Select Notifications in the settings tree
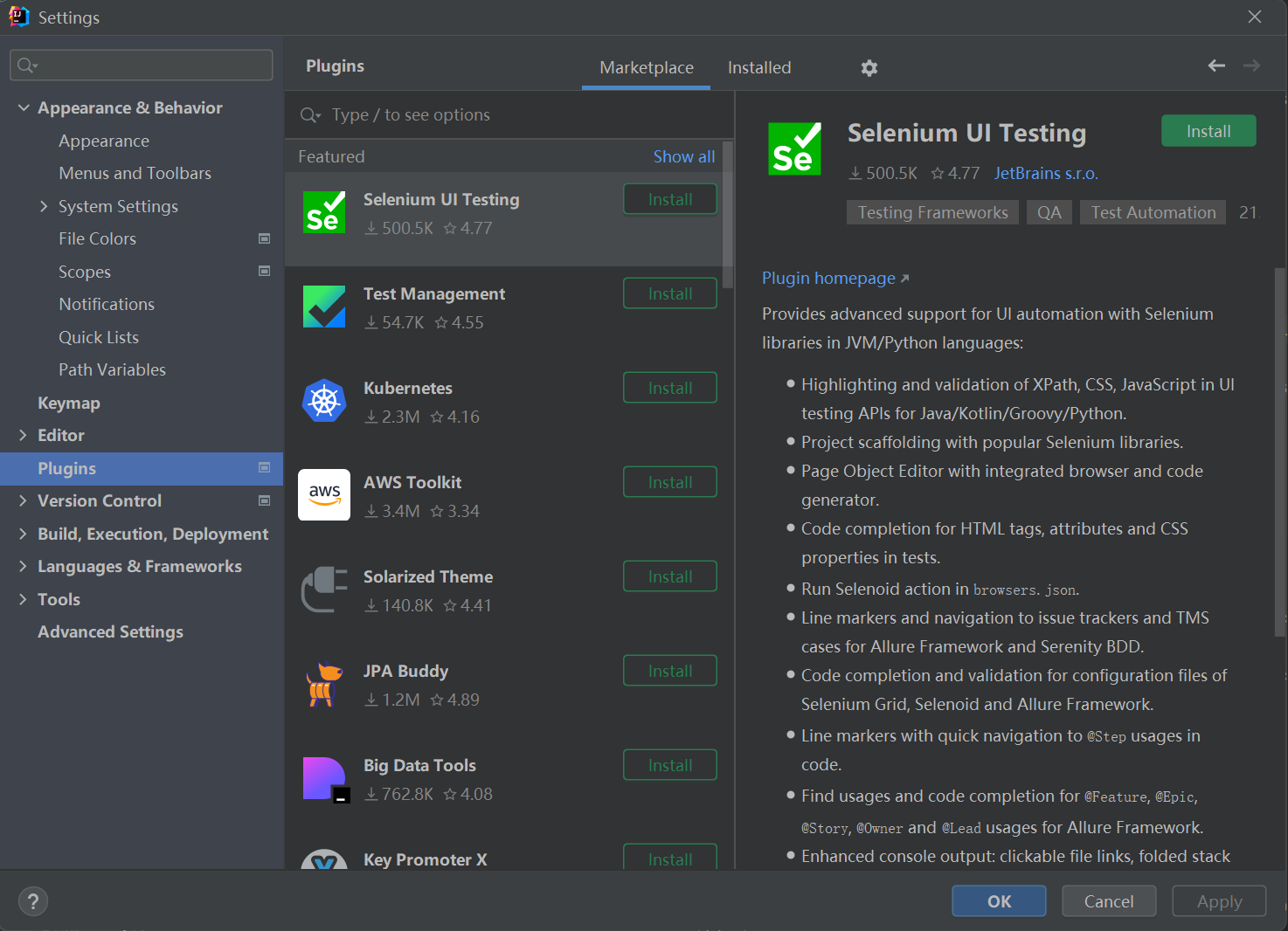Viewport: 1288px width, 931px height. tap(107, 304)
